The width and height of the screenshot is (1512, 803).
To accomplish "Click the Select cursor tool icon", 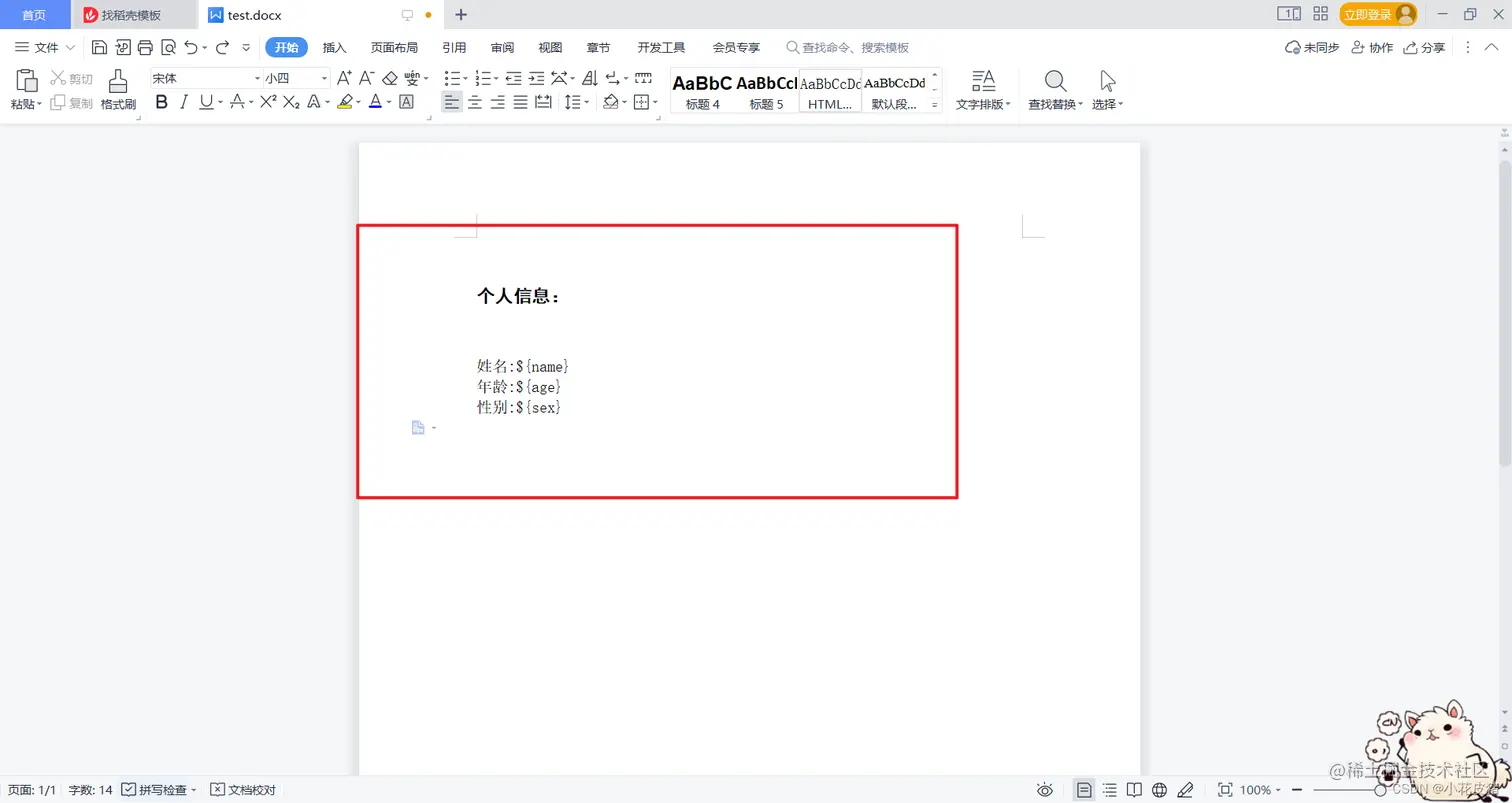I will [1107, 81].
